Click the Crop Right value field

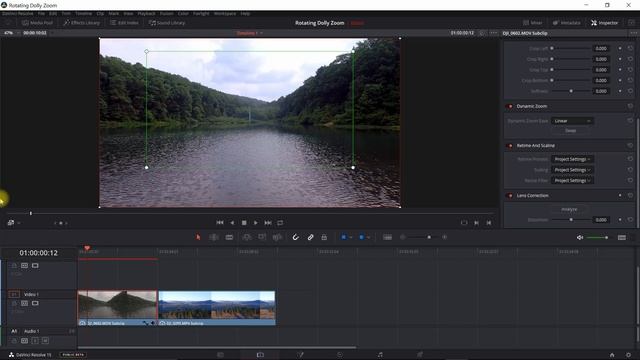[x=601, y=59]
